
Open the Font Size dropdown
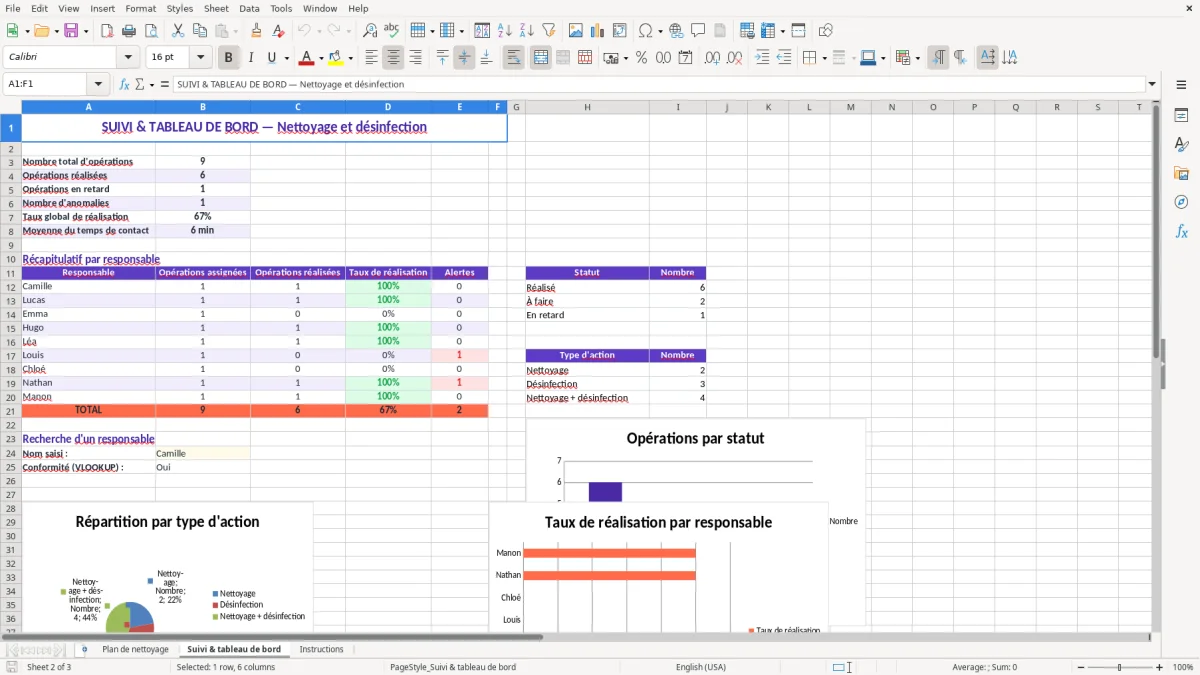[200, 58]
